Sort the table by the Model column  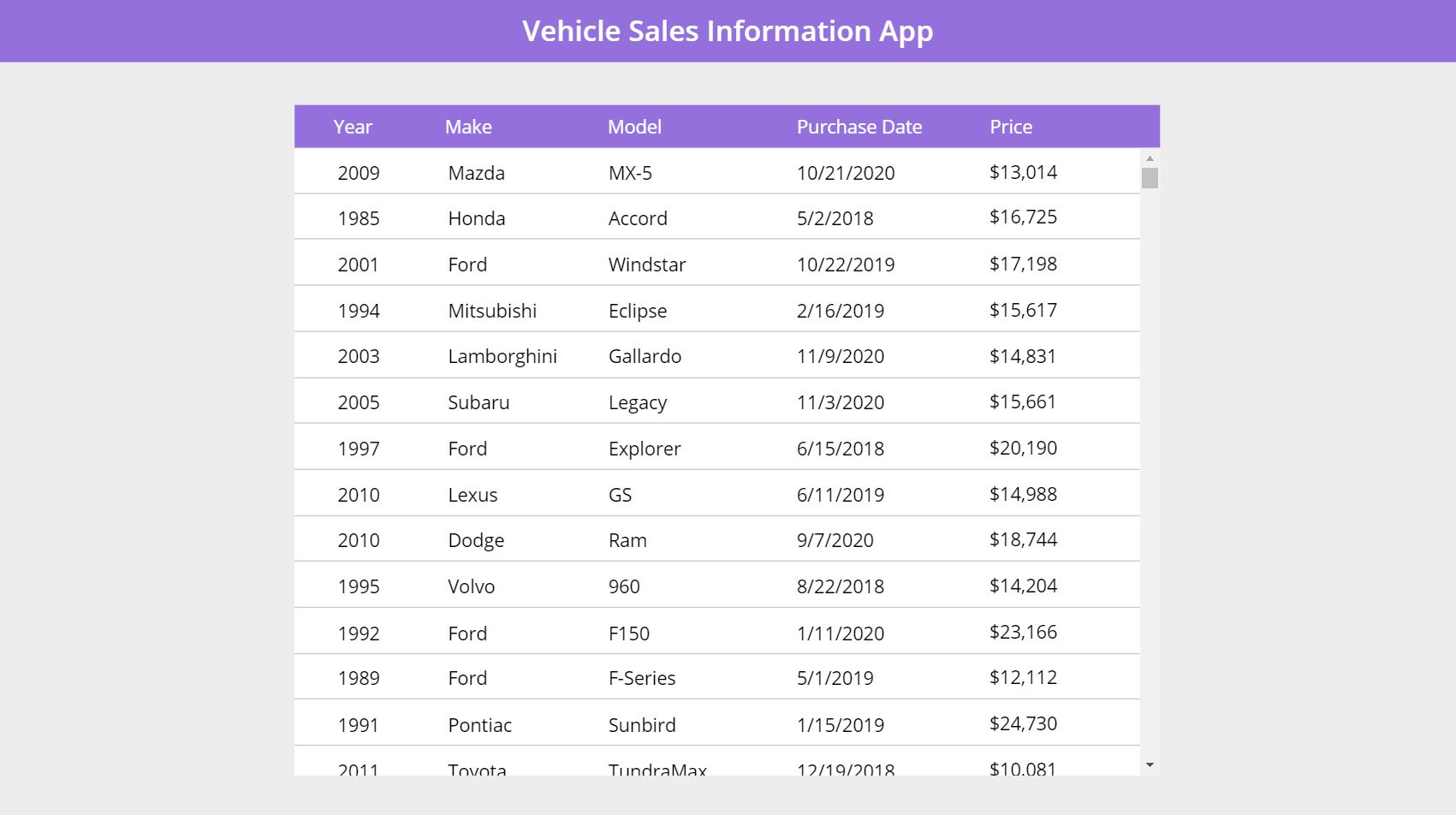click(634, 126)
